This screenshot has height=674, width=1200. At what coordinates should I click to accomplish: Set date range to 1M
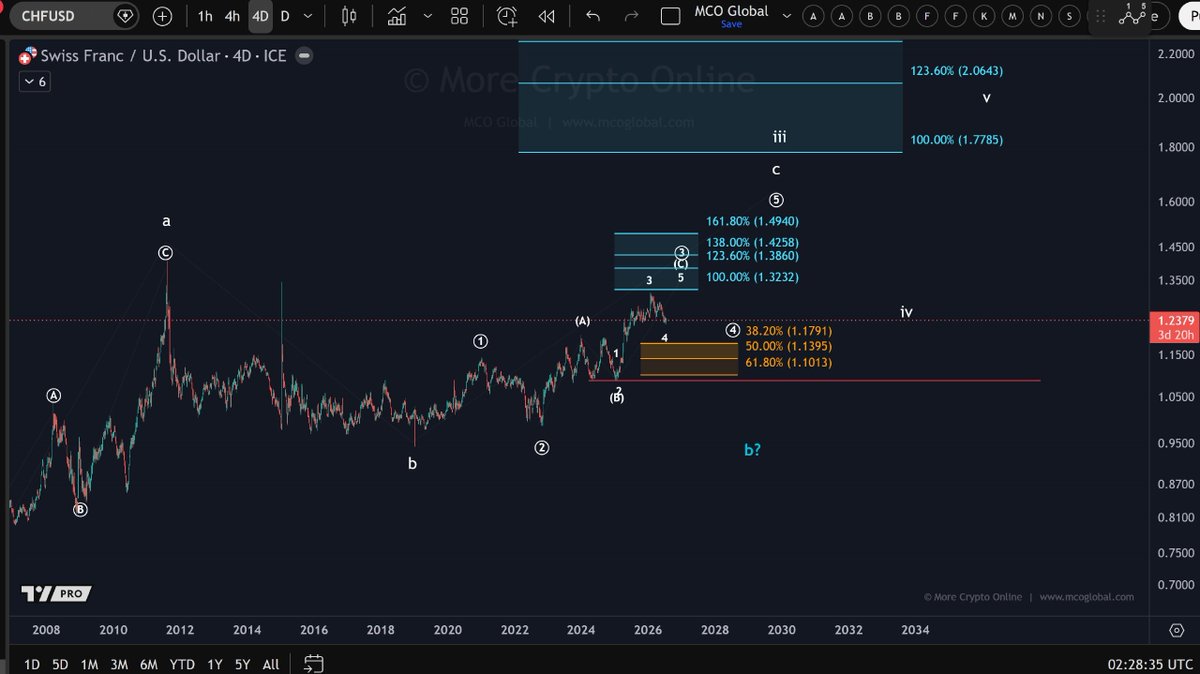[x=90, y=664]
